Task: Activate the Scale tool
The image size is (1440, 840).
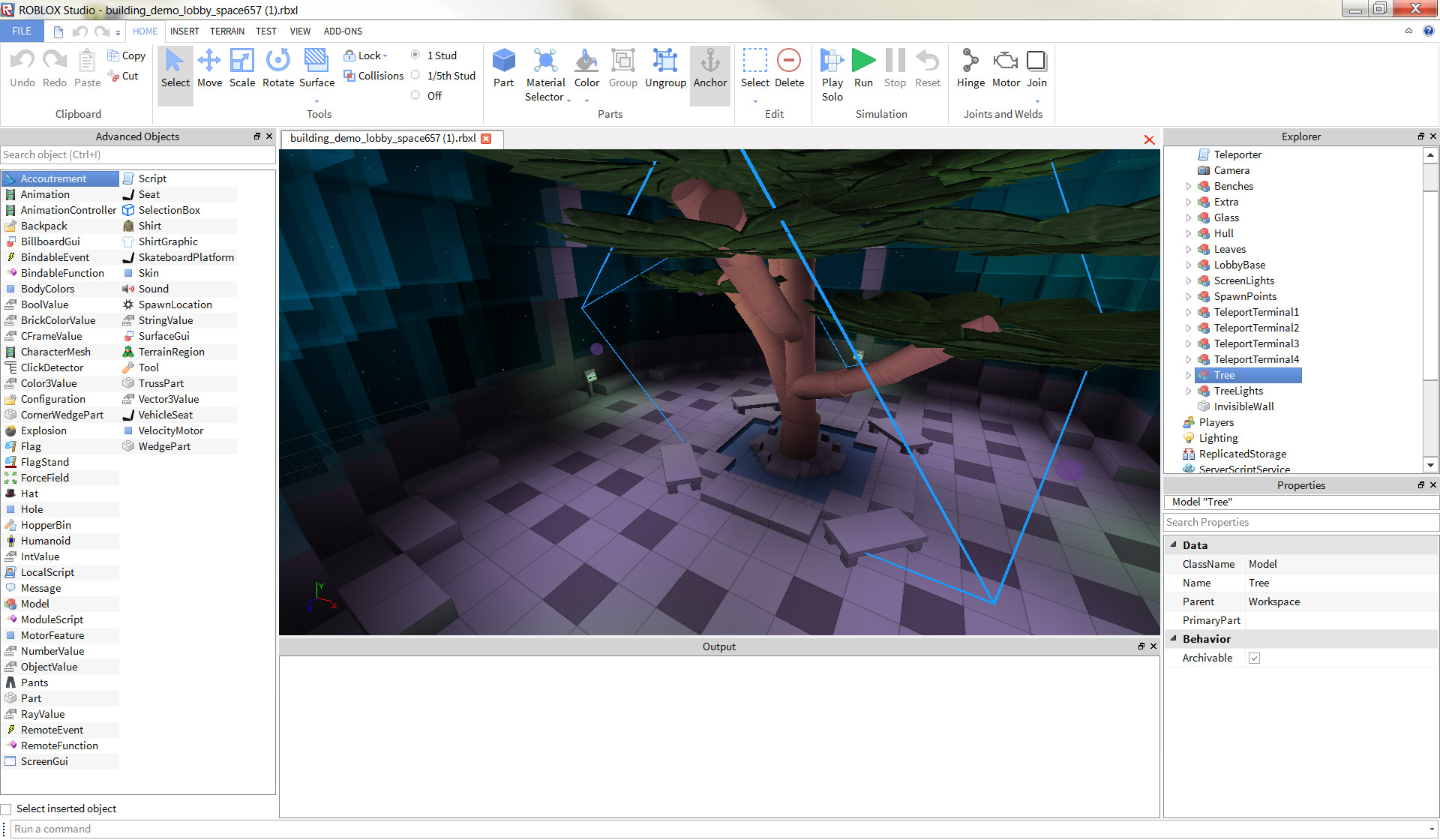Action: click(241, 69)
